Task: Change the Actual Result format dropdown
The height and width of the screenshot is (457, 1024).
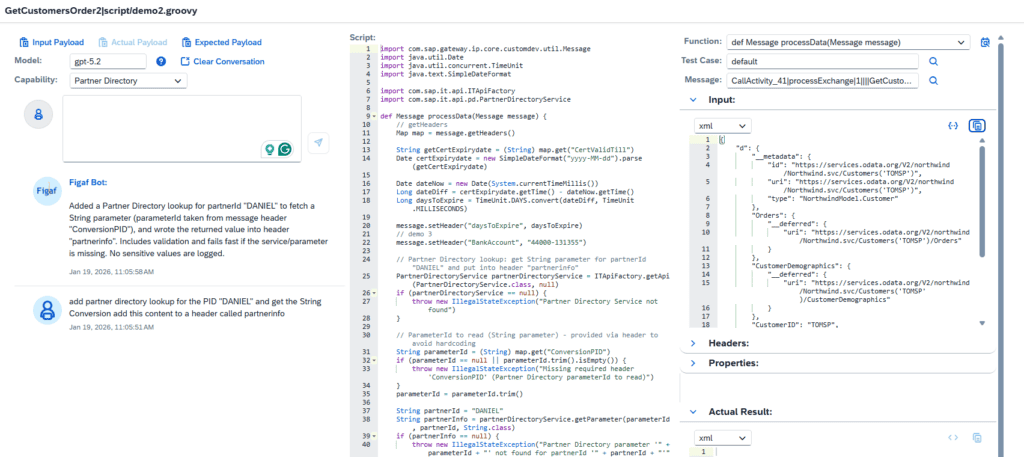Action: tap(722, 437)
